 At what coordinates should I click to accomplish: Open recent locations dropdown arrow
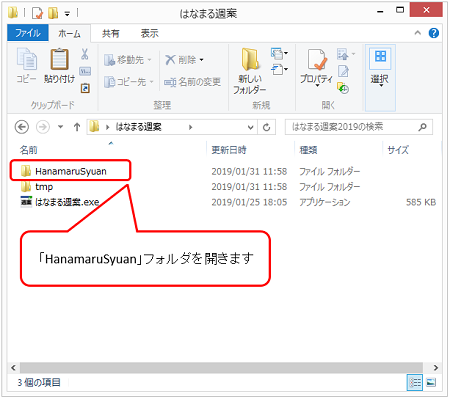pos(60,127)
